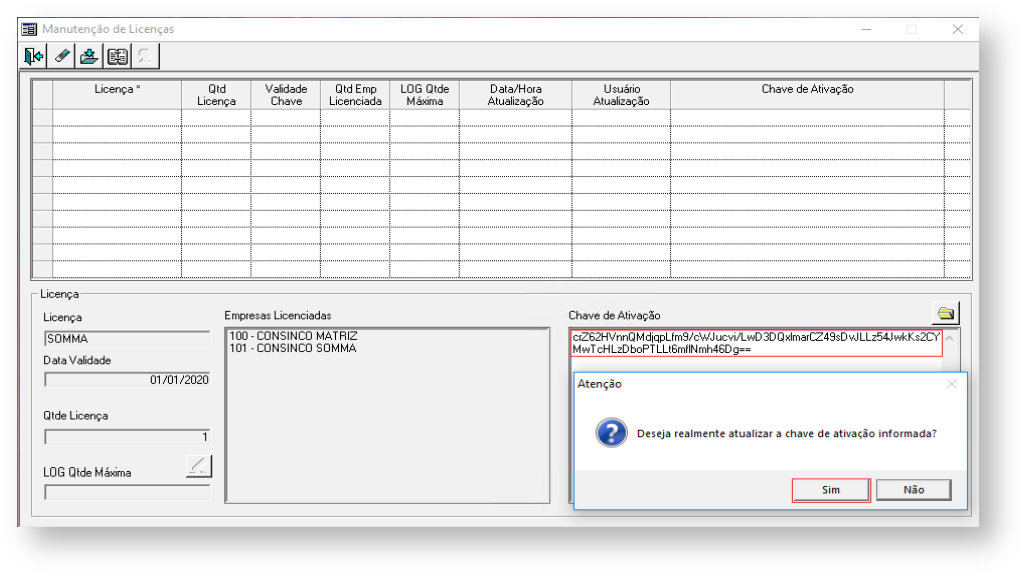The height and width of the screenshot is (575, 1027).
Task: Select 101 - CONSINCO SOMMA in company list
Action: (x=293, y=348)
